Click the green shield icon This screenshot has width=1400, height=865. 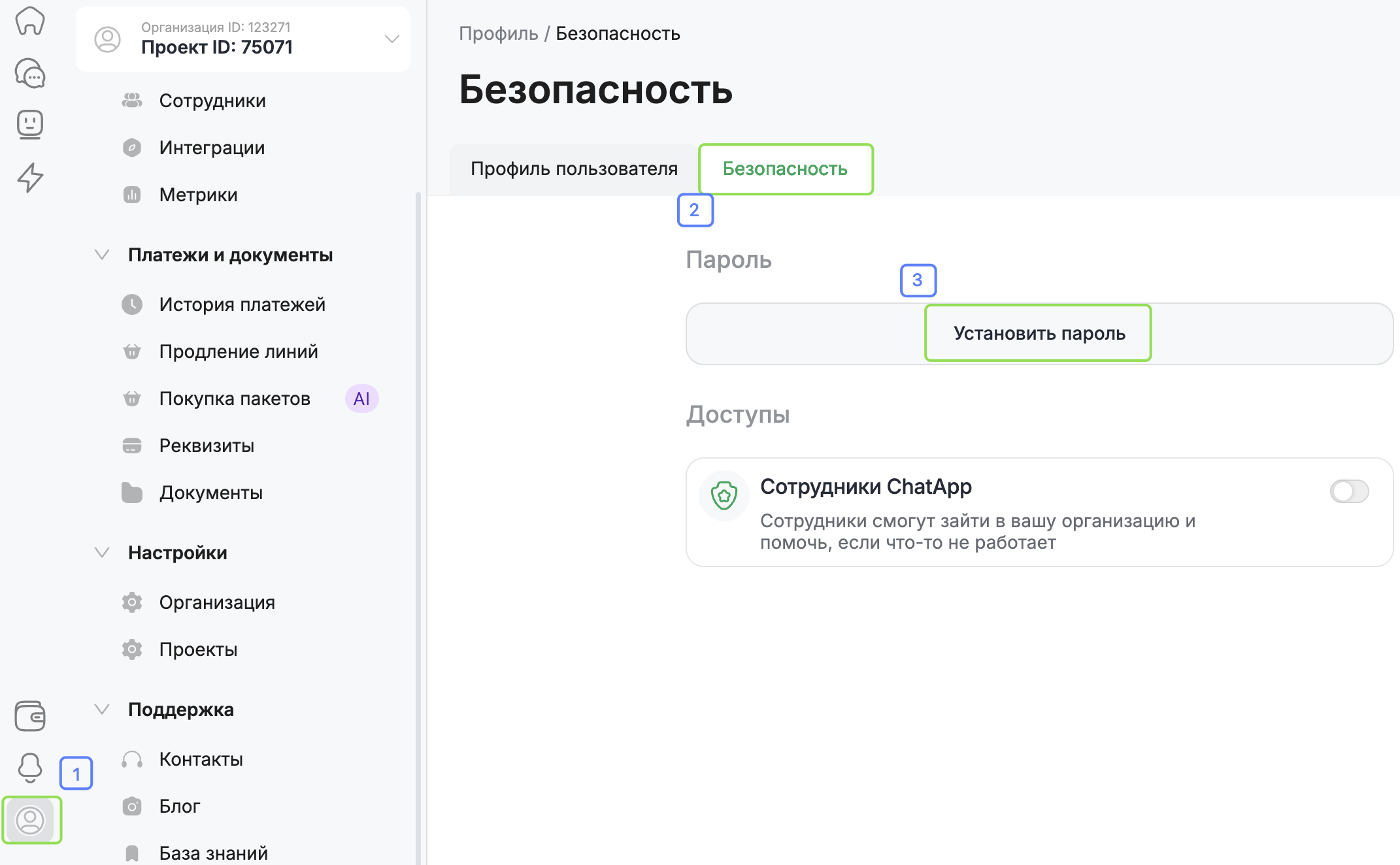[724, 495]
